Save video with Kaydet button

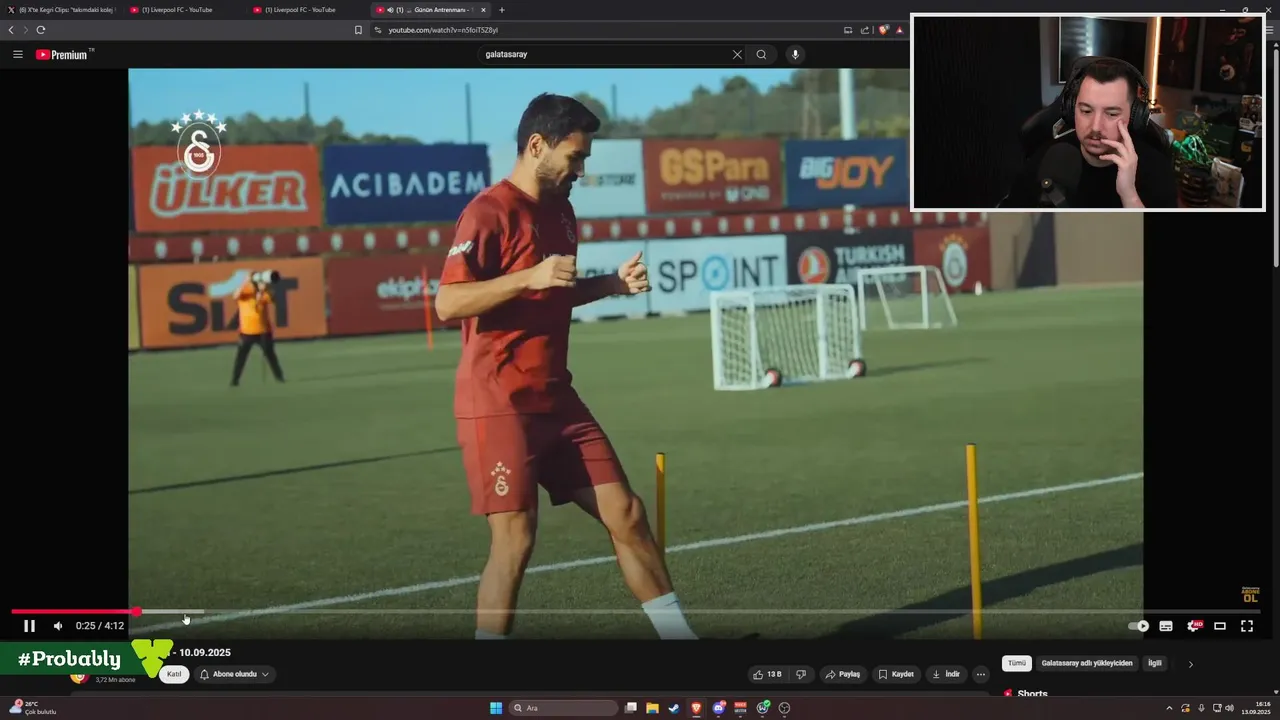[x=896, y=674]
